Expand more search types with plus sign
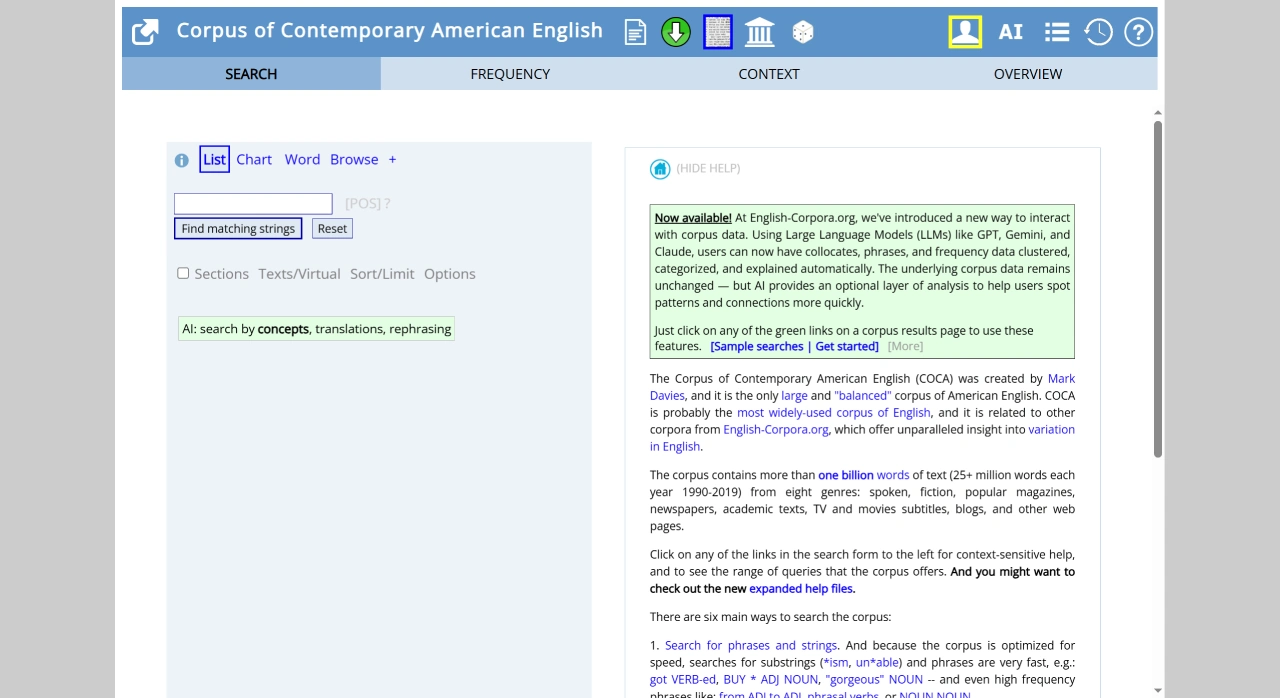Viewport: 1280px width, 698px height. [x=392, y=160]
